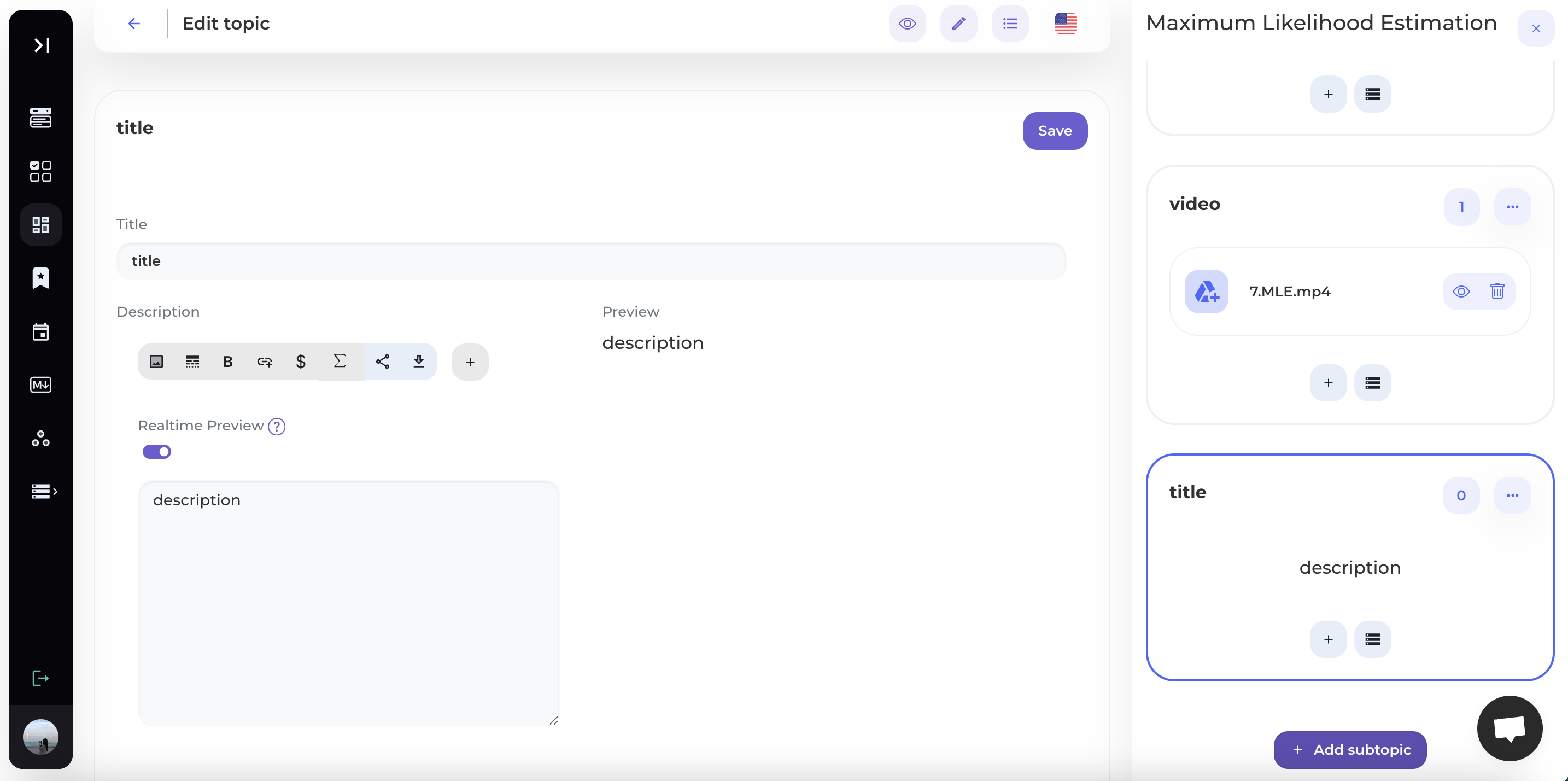
Task: Click plus button in the title card
Action: (1328, 639)
